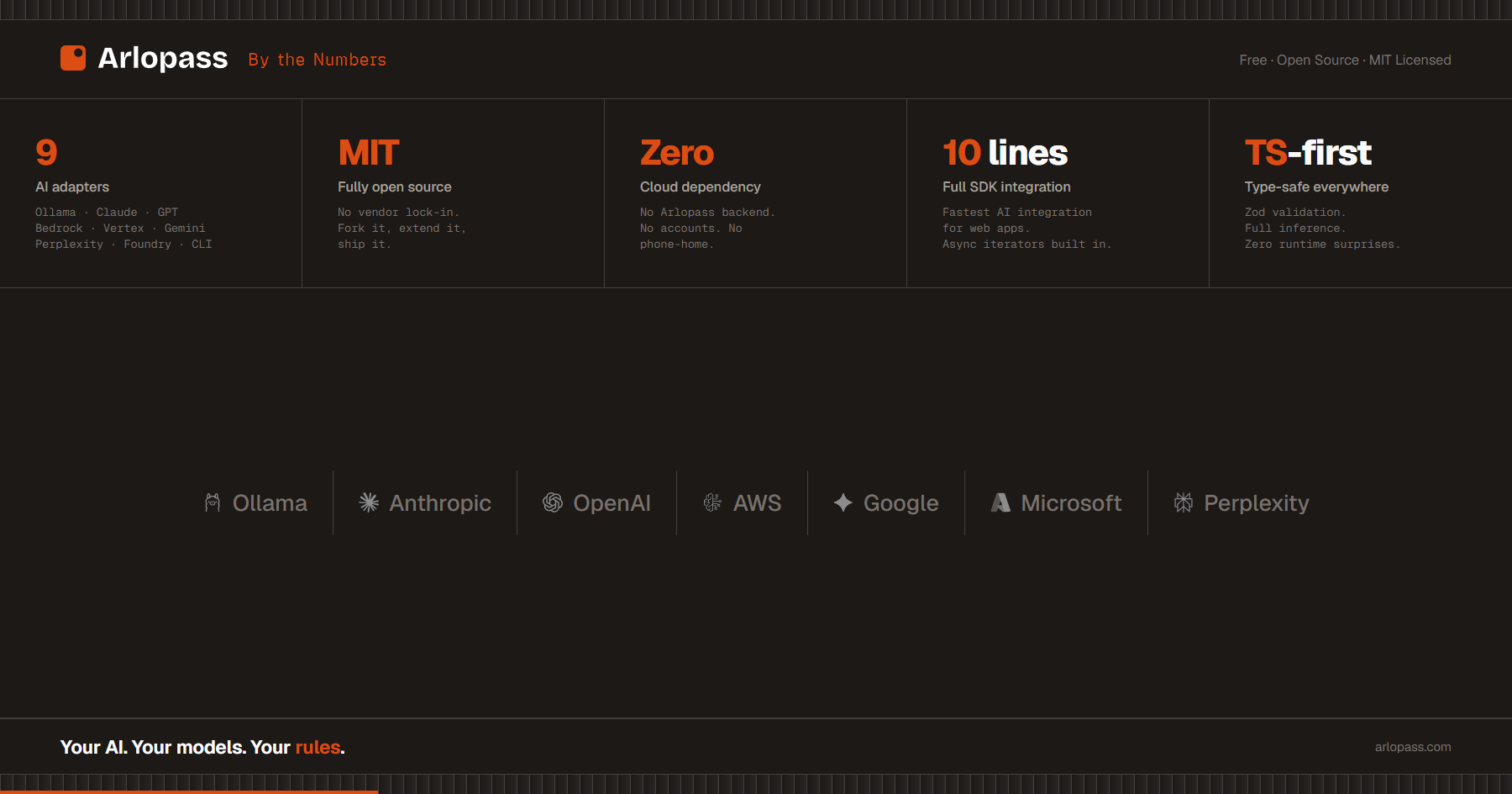This screenshot has height=794, width=1512.
Task: Select the Ollama provider label
Action: click(x=270, y=502)
